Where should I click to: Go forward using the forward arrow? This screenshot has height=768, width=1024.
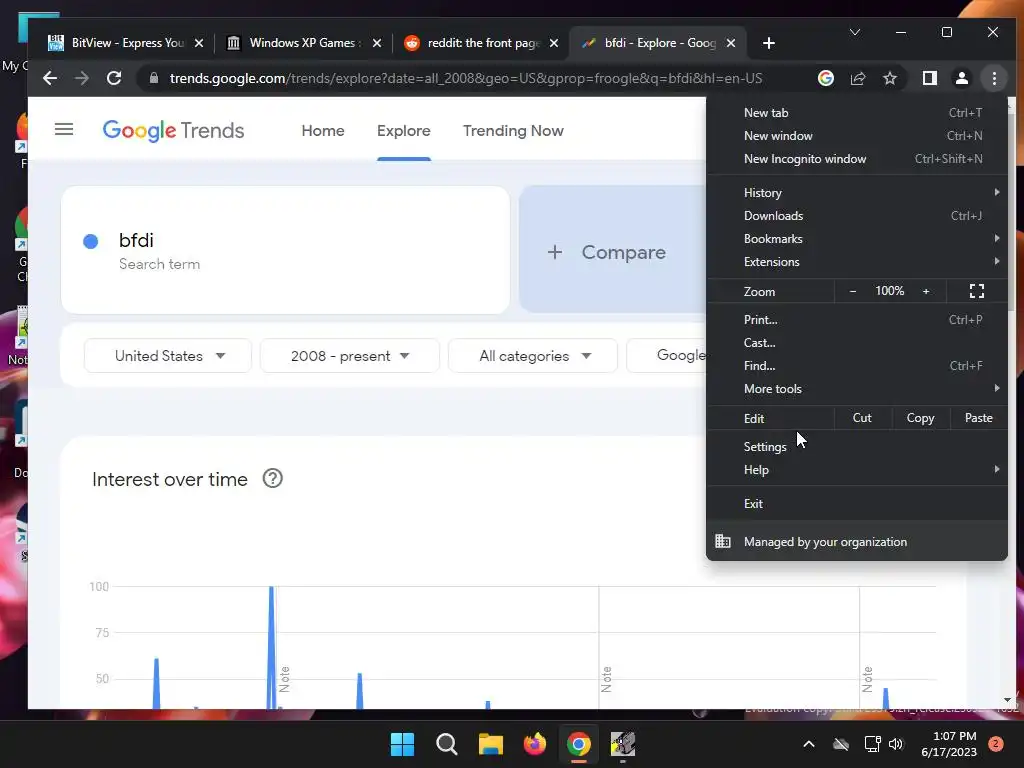[82, 78]
